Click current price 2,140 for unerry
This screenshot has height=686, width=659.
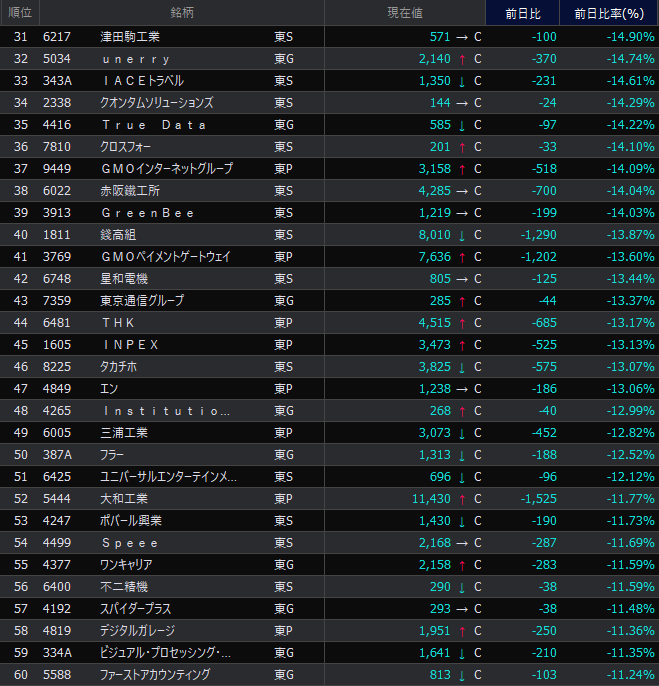pos(435,59)
